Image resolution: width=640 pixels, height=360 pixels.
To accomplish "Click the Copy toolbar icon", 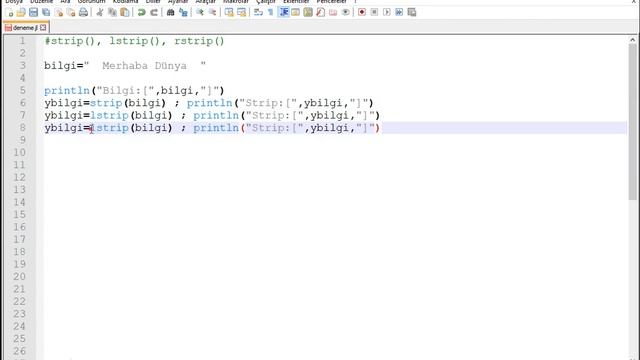I will coord(112,12).
